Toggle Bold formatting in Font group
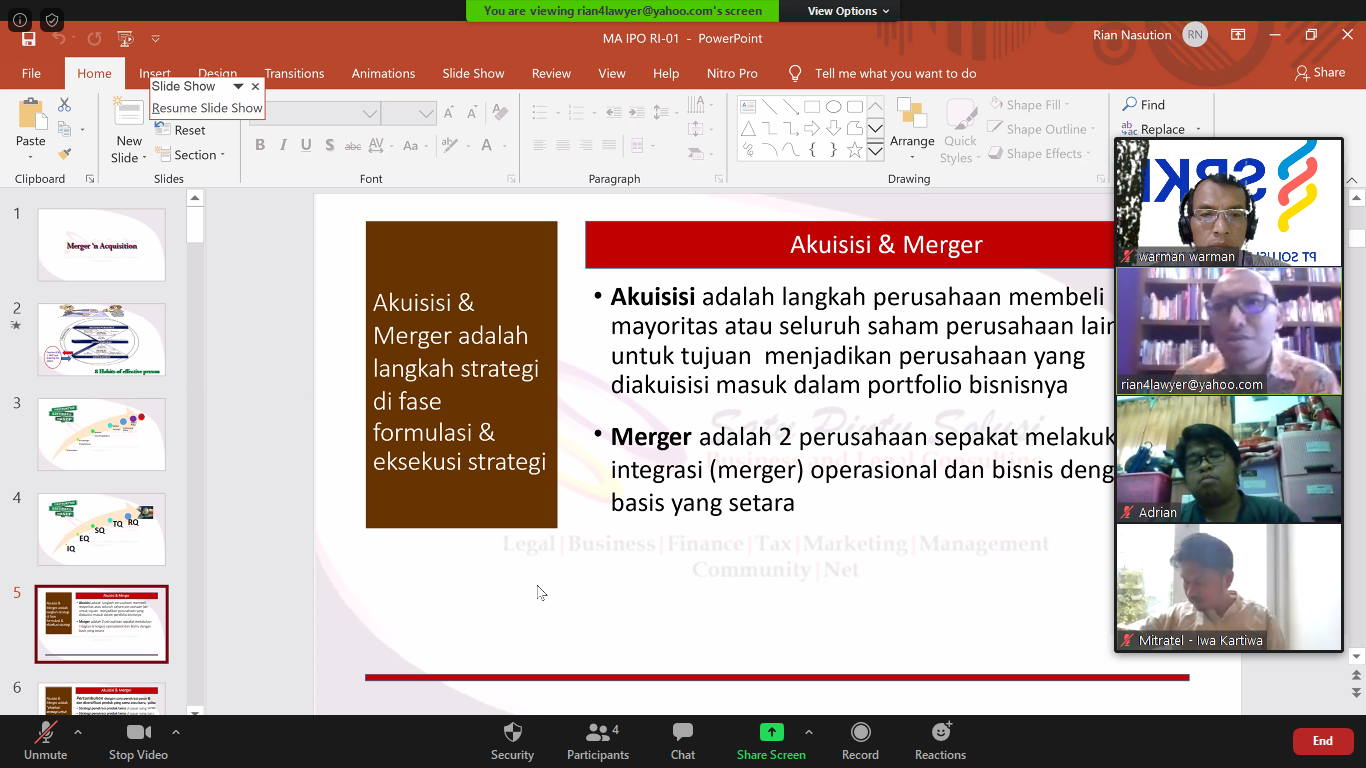 [260, 145]
